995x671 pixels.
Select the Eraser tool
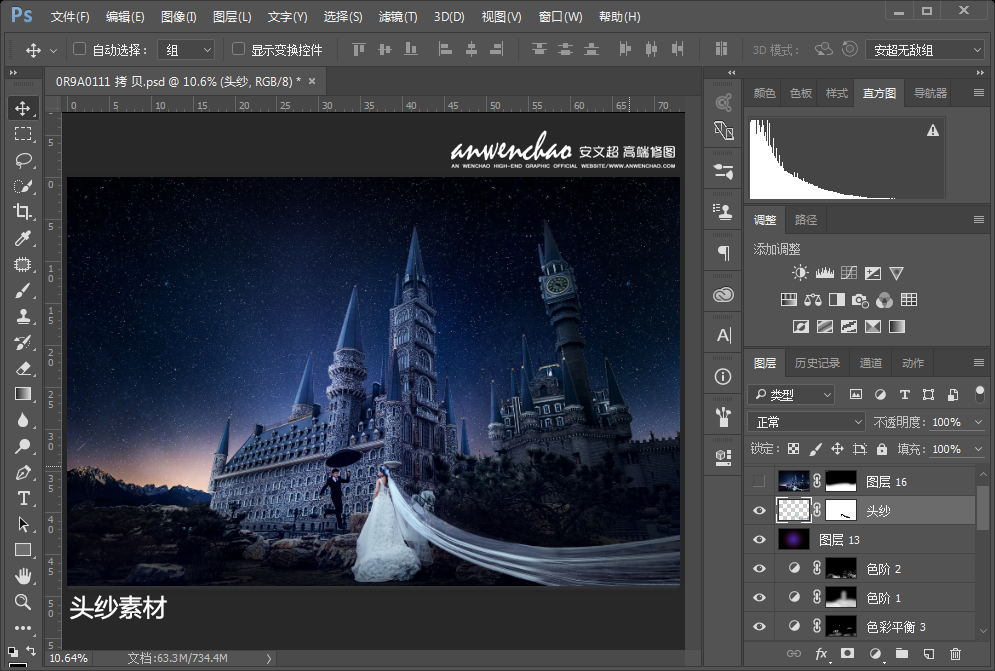(x=23, y=368)
